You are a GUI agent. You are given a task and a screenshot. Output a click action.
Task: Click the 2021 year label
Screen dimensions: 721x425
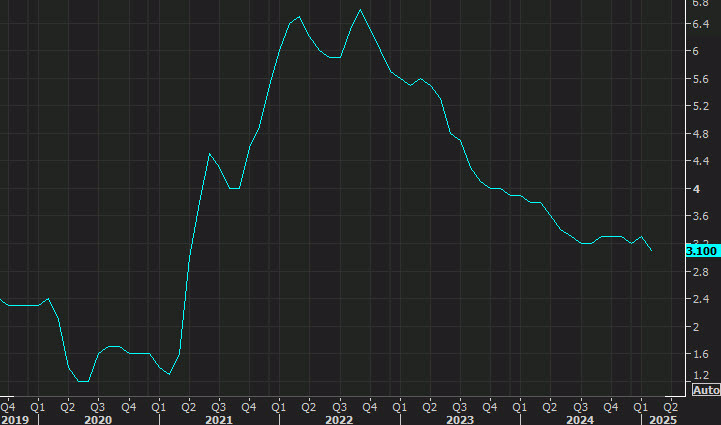click(218, 419)
